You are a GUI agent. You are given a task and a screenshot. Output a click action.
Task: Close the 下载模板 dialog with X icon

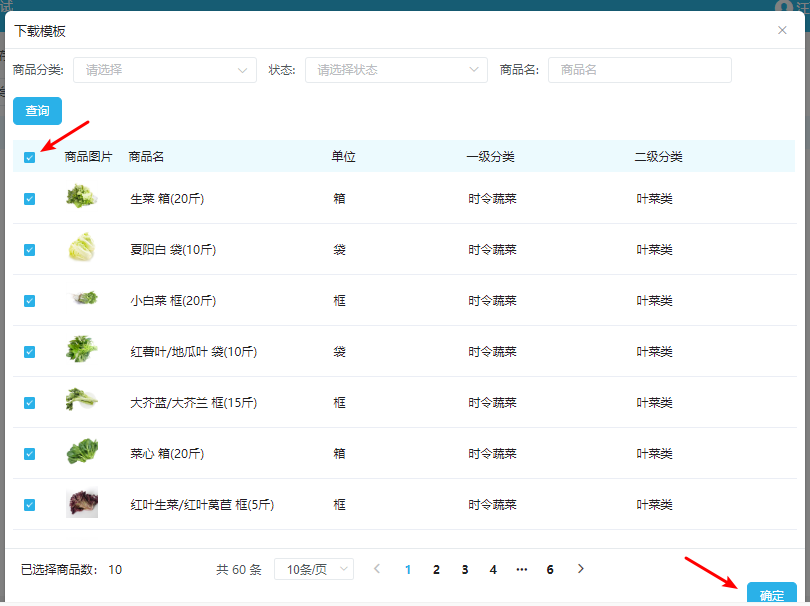click(x=782, y=30)
